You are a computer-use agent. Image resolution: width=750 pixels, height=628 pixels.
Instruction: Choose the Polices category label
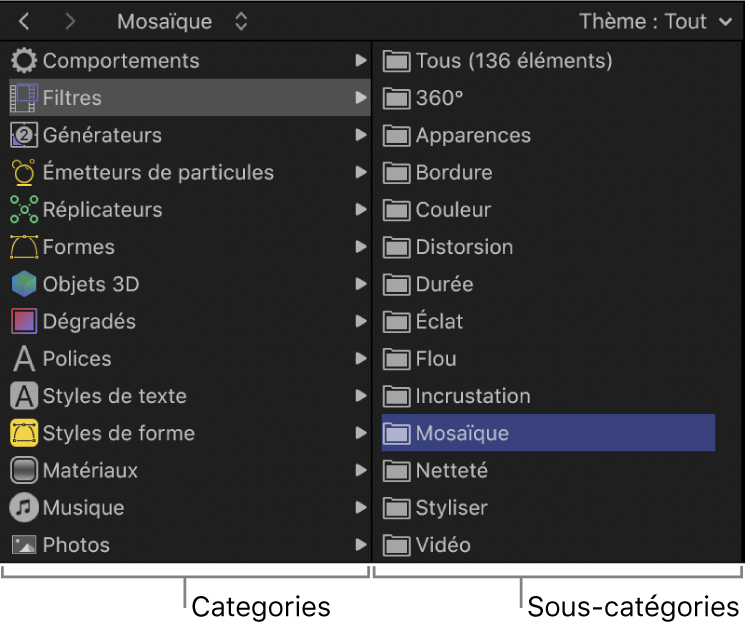[x=77, y=359]
